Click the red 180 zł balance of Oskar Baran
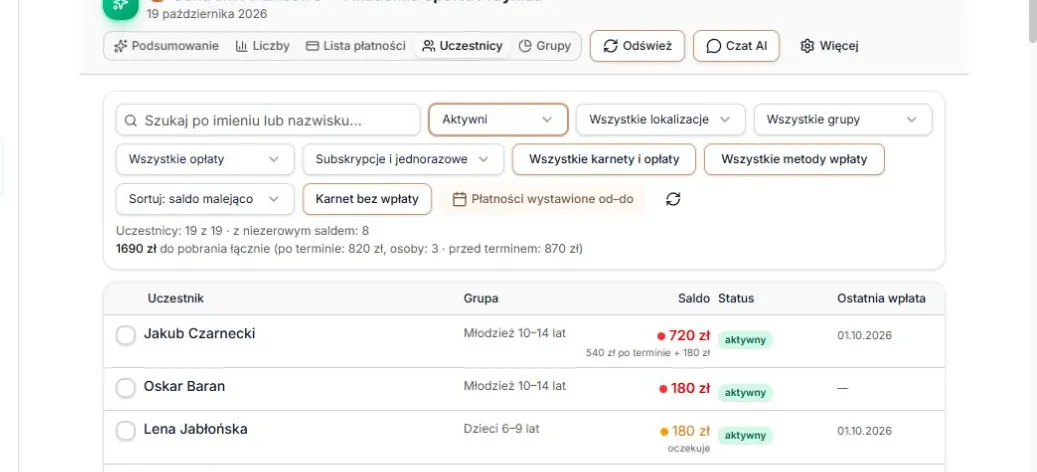This screenshot has height=472, width=1037. pos(690,388)
